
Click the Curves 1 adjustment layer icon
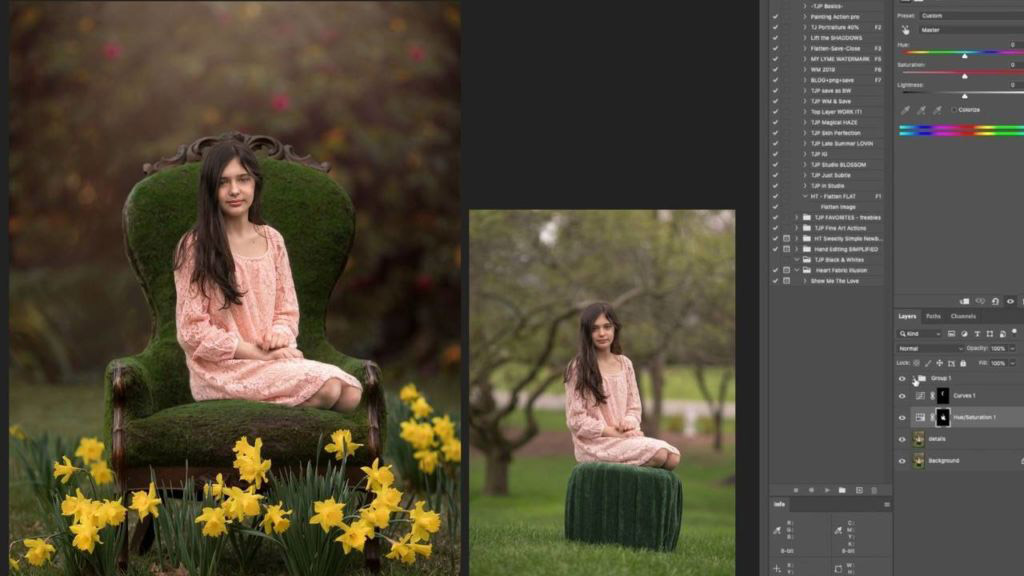pos(920,396)
